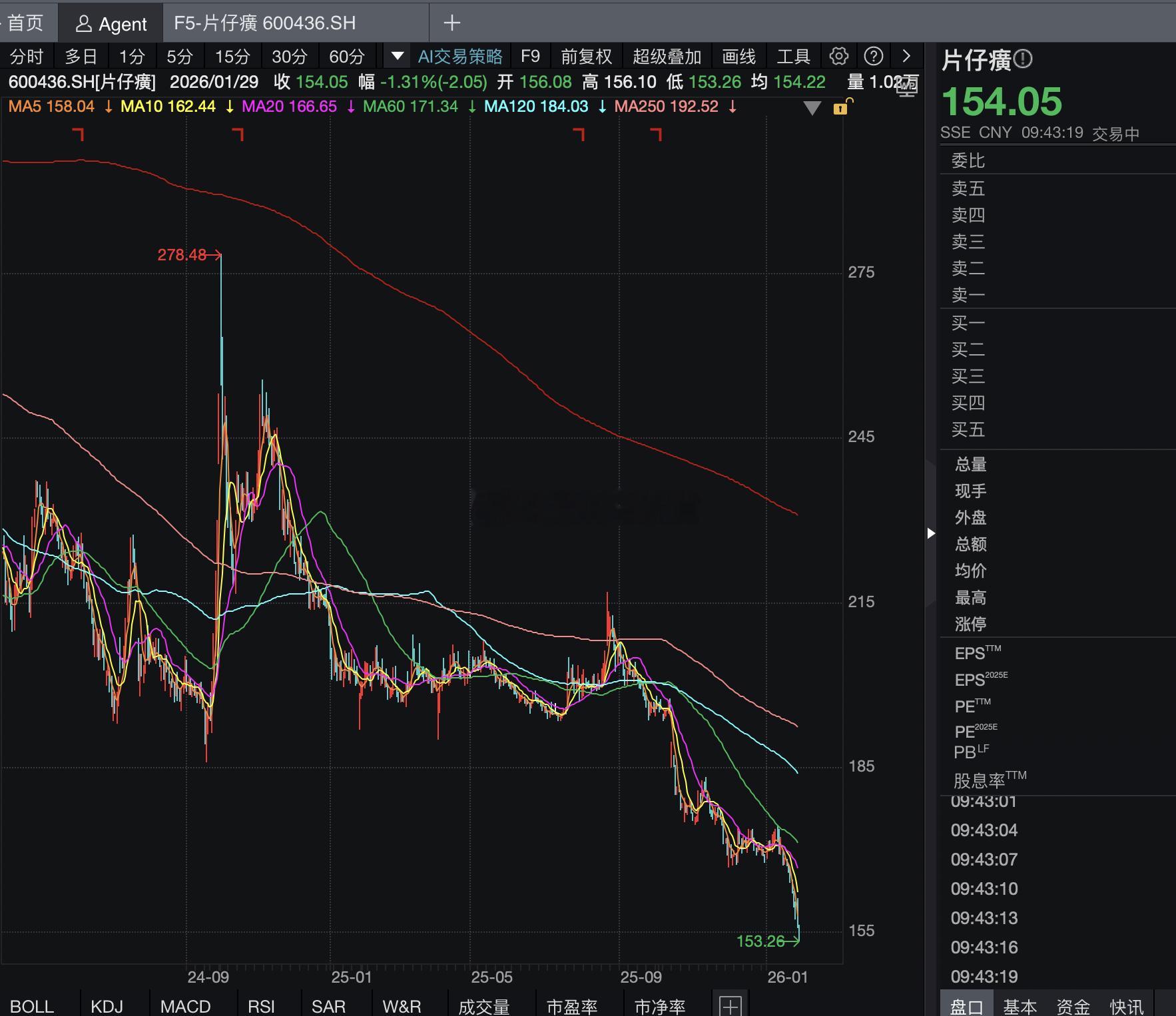This screenshot has height=1016, width=1176.
Task: Click the MA10 162.44 legend
Action: pyautogui.click(x=168, y=107)
